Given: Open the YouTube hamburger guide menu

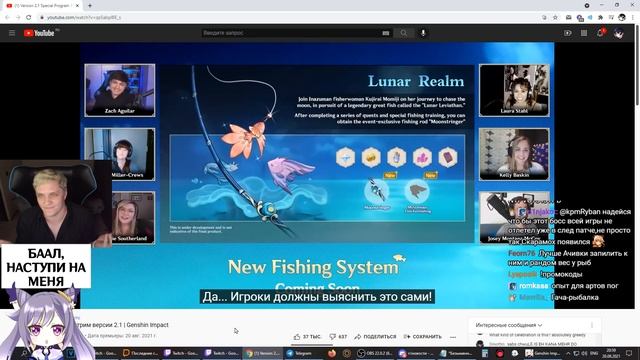Looking at the screenshot, I should pyautogui.click(x=12, y=33).
